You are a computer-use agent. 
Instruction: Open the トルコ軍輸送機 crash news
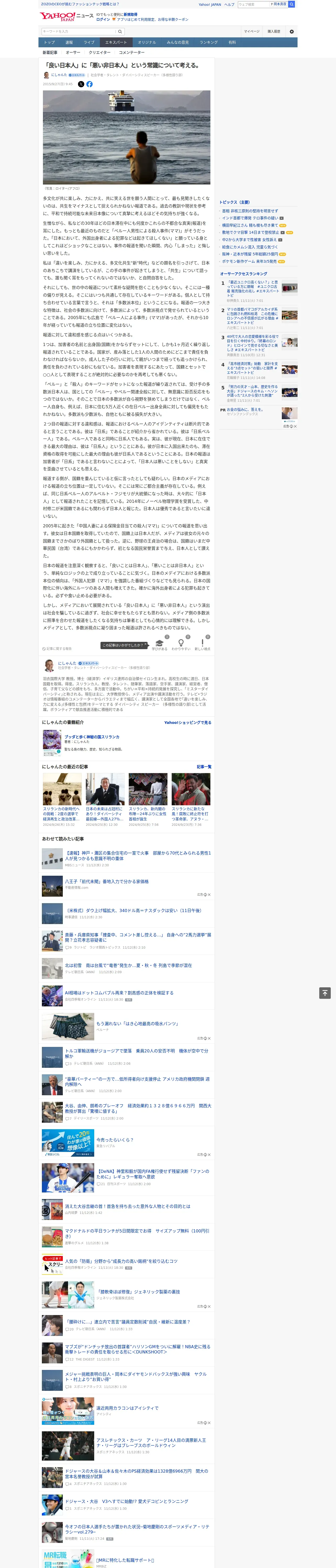tap(137, 1054)
